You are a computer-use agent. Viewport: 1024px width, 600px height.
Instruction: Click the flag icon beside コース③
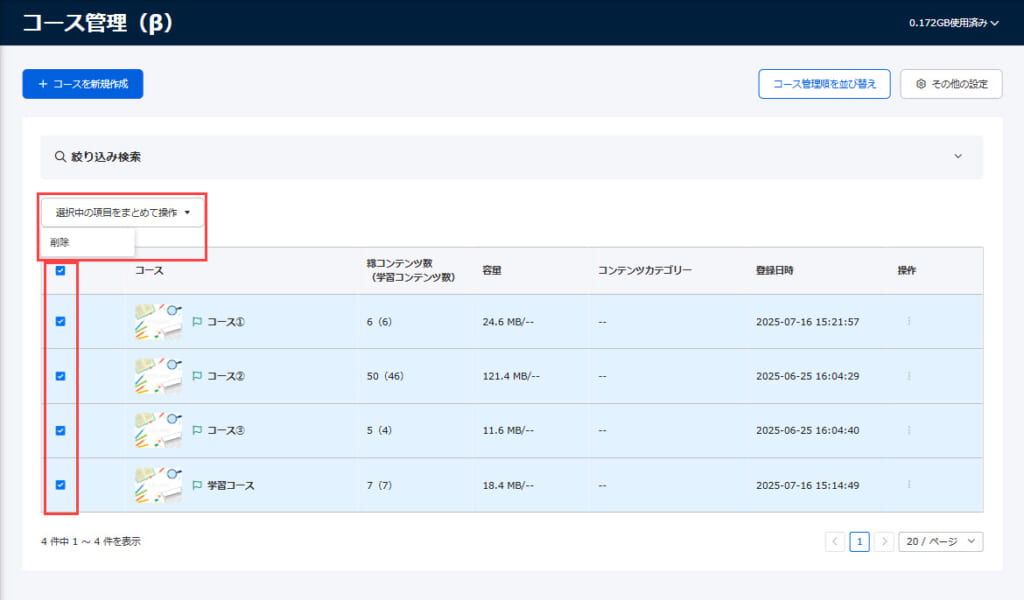click(197, 430)
